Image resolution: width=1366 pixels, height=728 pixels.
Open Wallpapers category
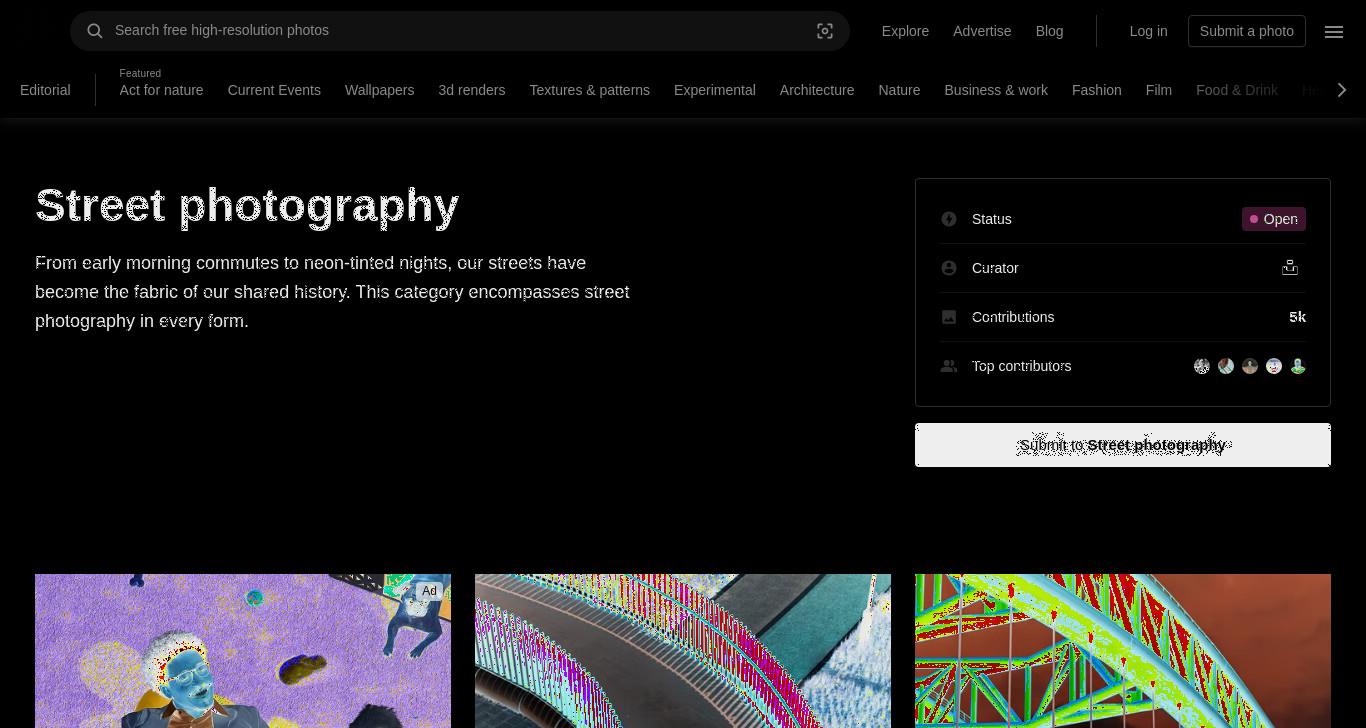point(379,90)
